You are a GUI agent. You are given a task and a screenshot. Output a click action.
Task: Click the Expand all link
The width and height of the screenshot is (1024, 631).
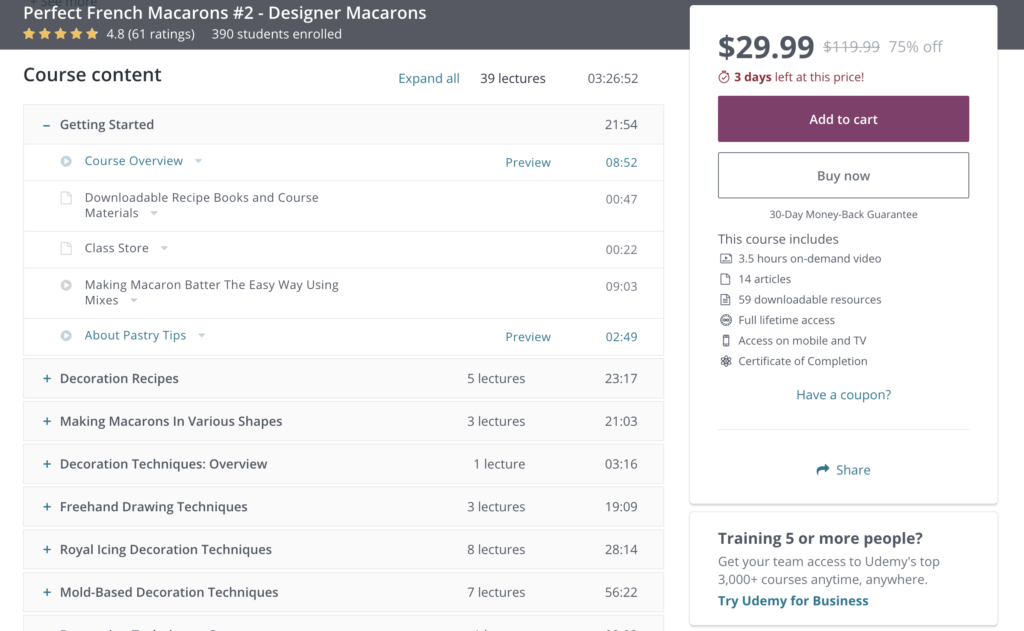pyautogui.click(x=428, y=79)
